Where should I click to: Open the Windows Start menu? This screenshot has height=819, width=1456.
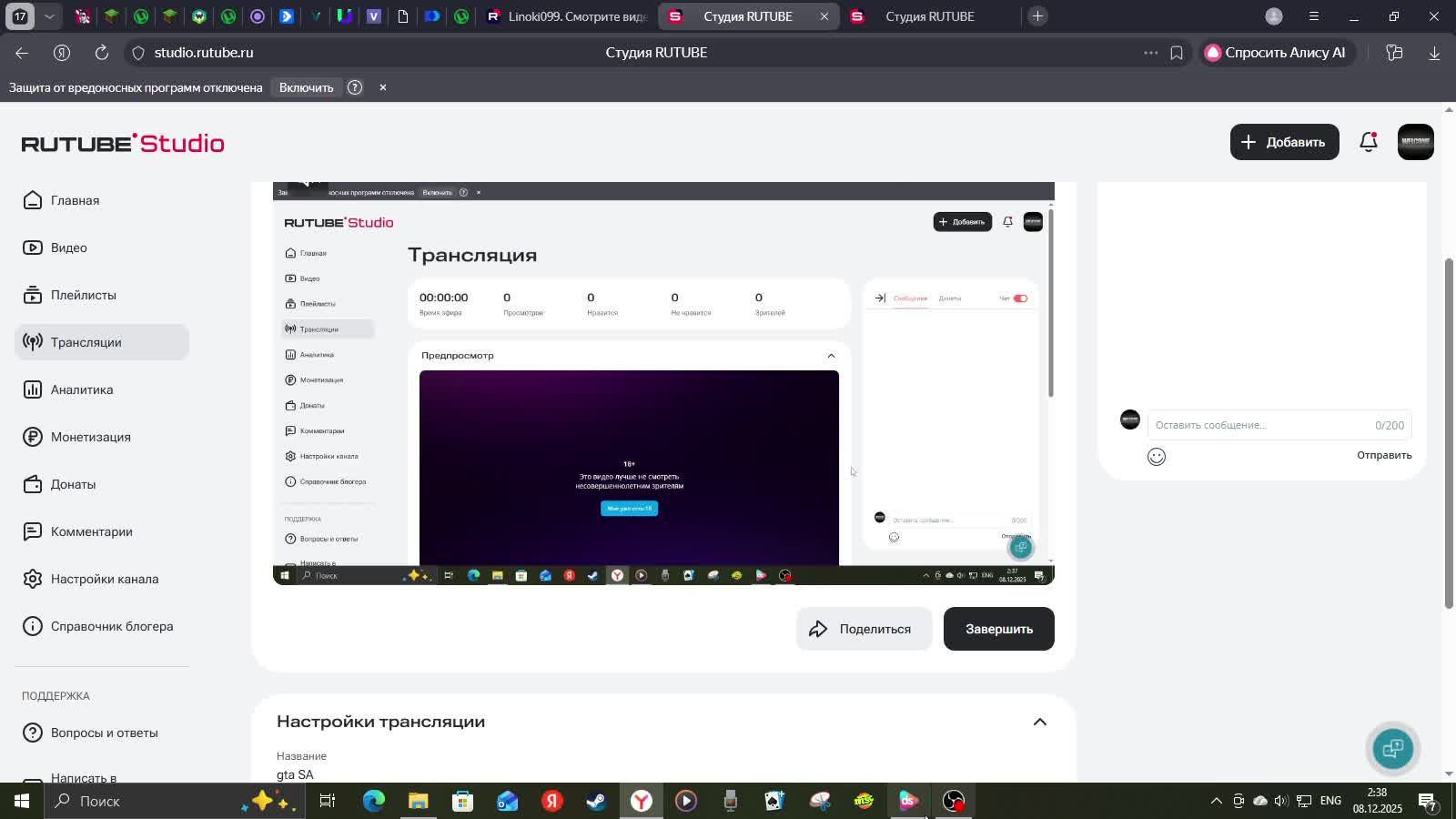[22, 801]
